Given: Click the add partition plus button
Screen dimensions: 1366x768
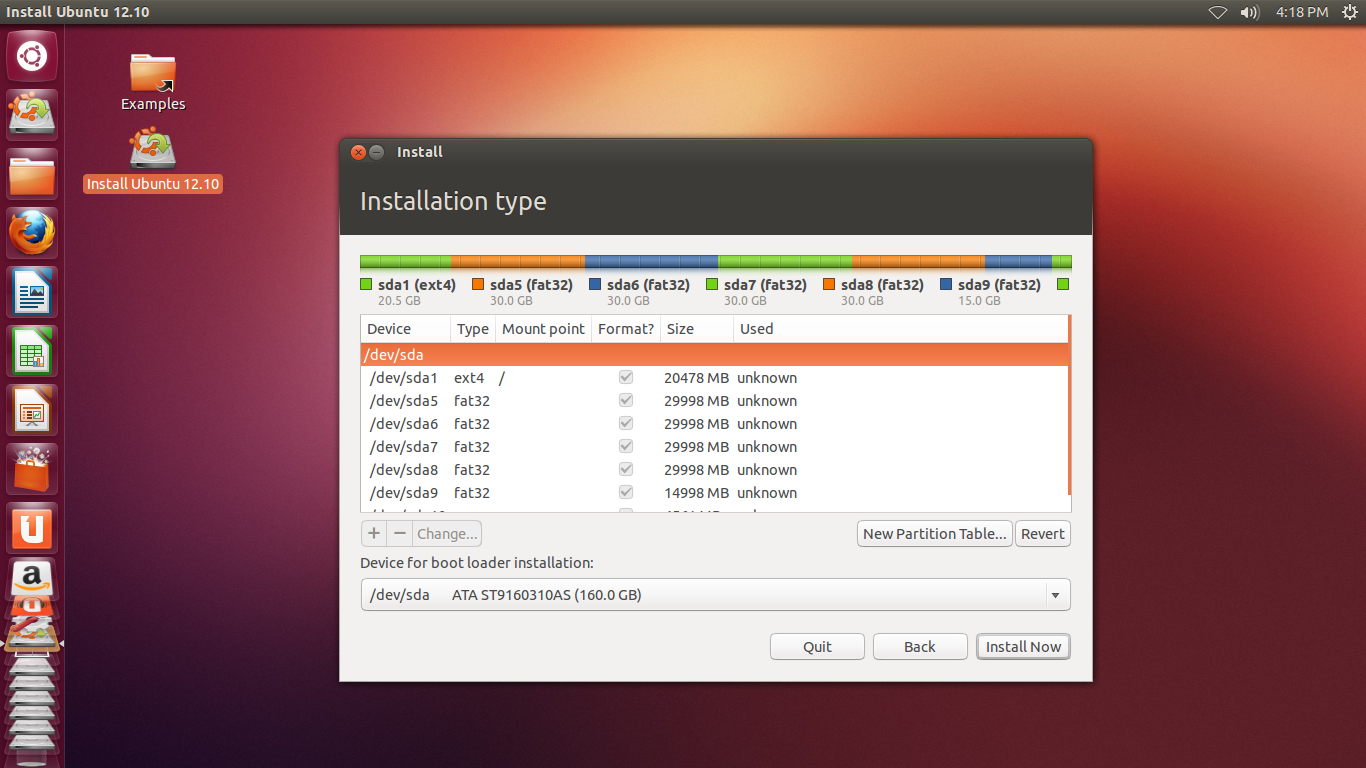Looking at the screenshot, I should click(x=373, y=533).
